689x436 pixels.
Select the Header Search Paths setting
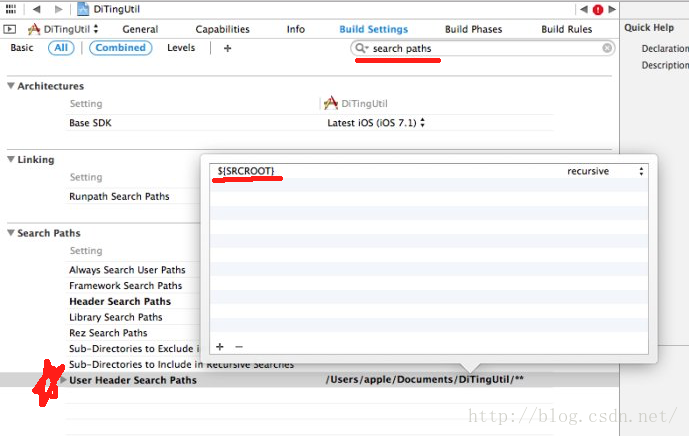click(x=120, y=301)
